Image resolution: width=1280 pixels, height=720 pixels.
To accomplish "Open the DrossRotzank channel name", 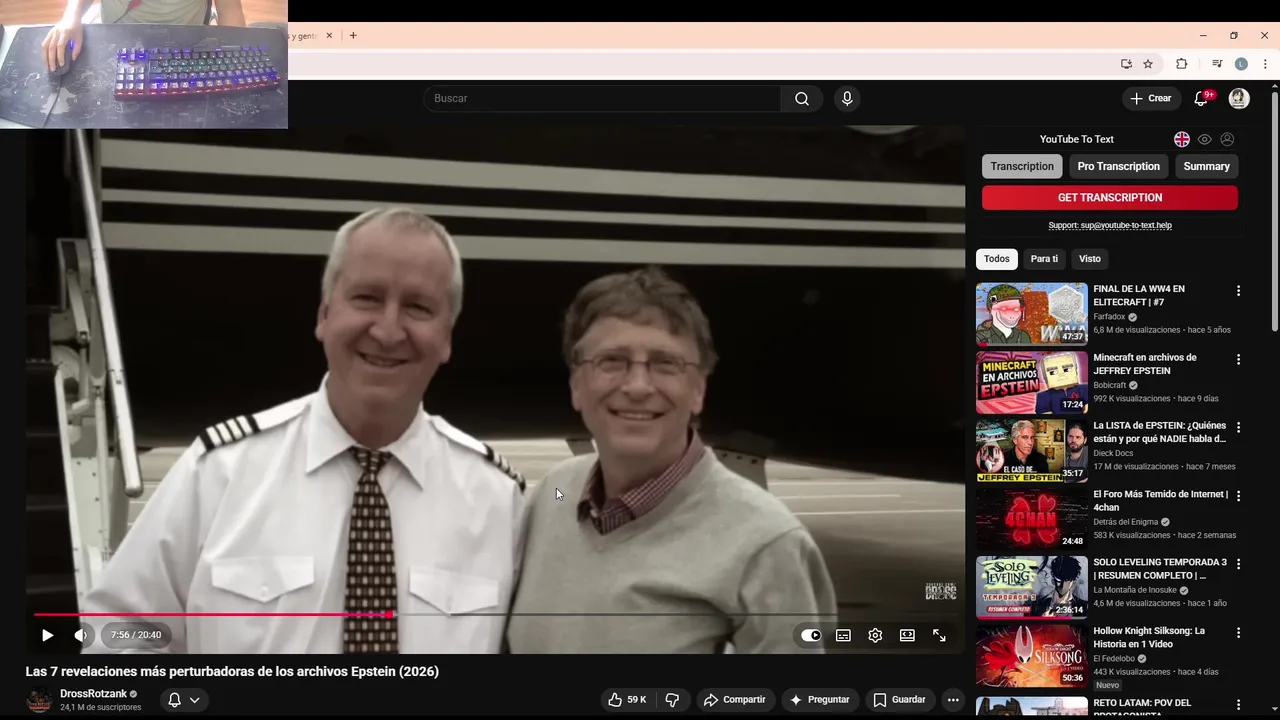I will pos(93,694).
